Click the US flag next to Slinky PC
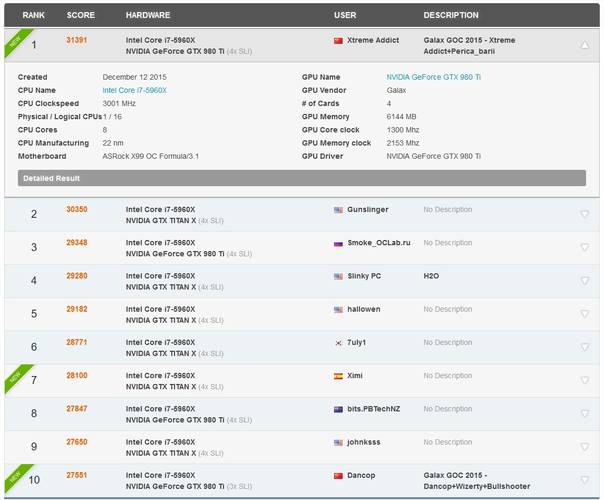The height and width of the screenshot is (500, 604). click(338, 277)
